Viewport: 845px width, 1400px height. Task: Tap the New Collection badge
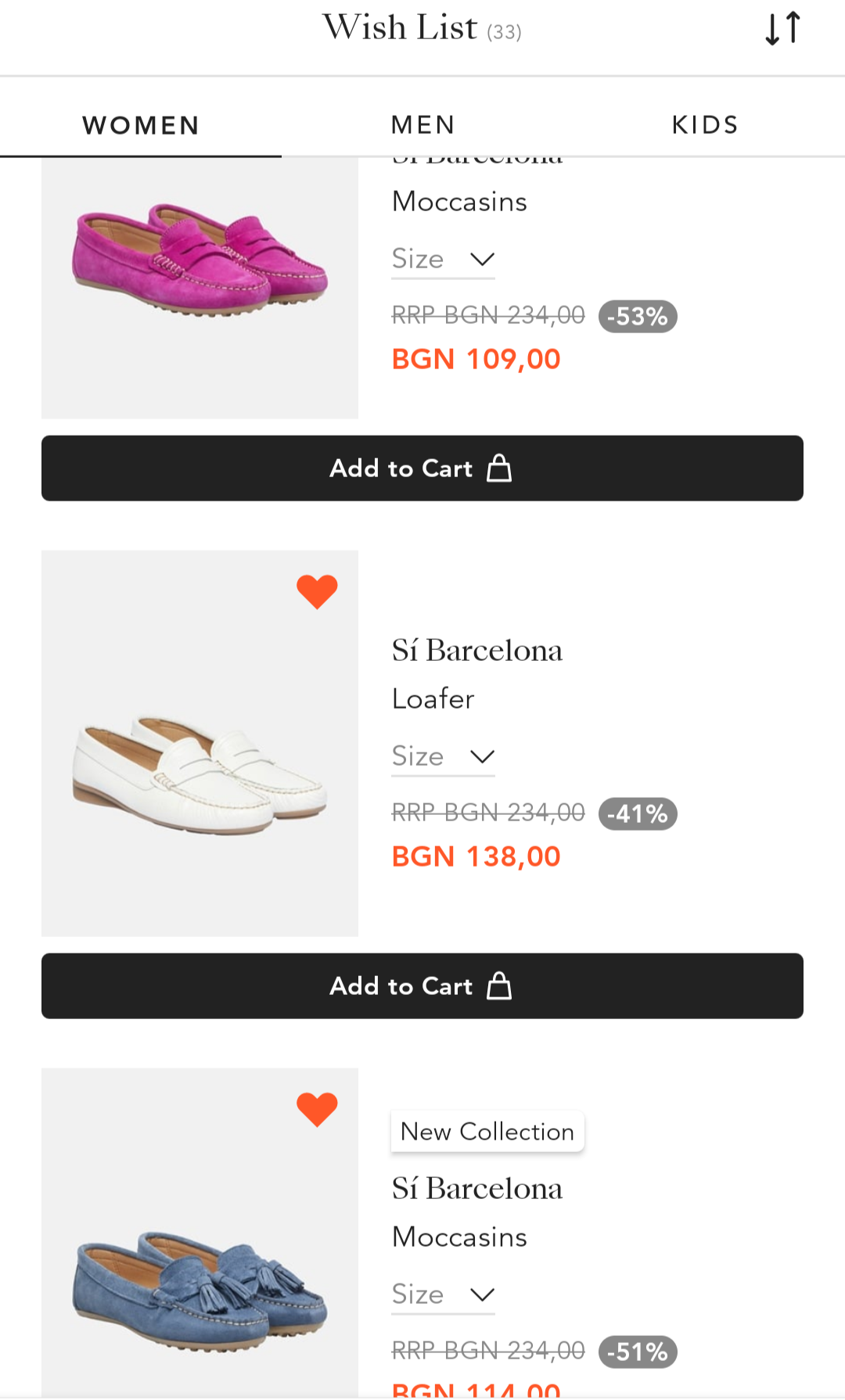tap(487, 1132)
